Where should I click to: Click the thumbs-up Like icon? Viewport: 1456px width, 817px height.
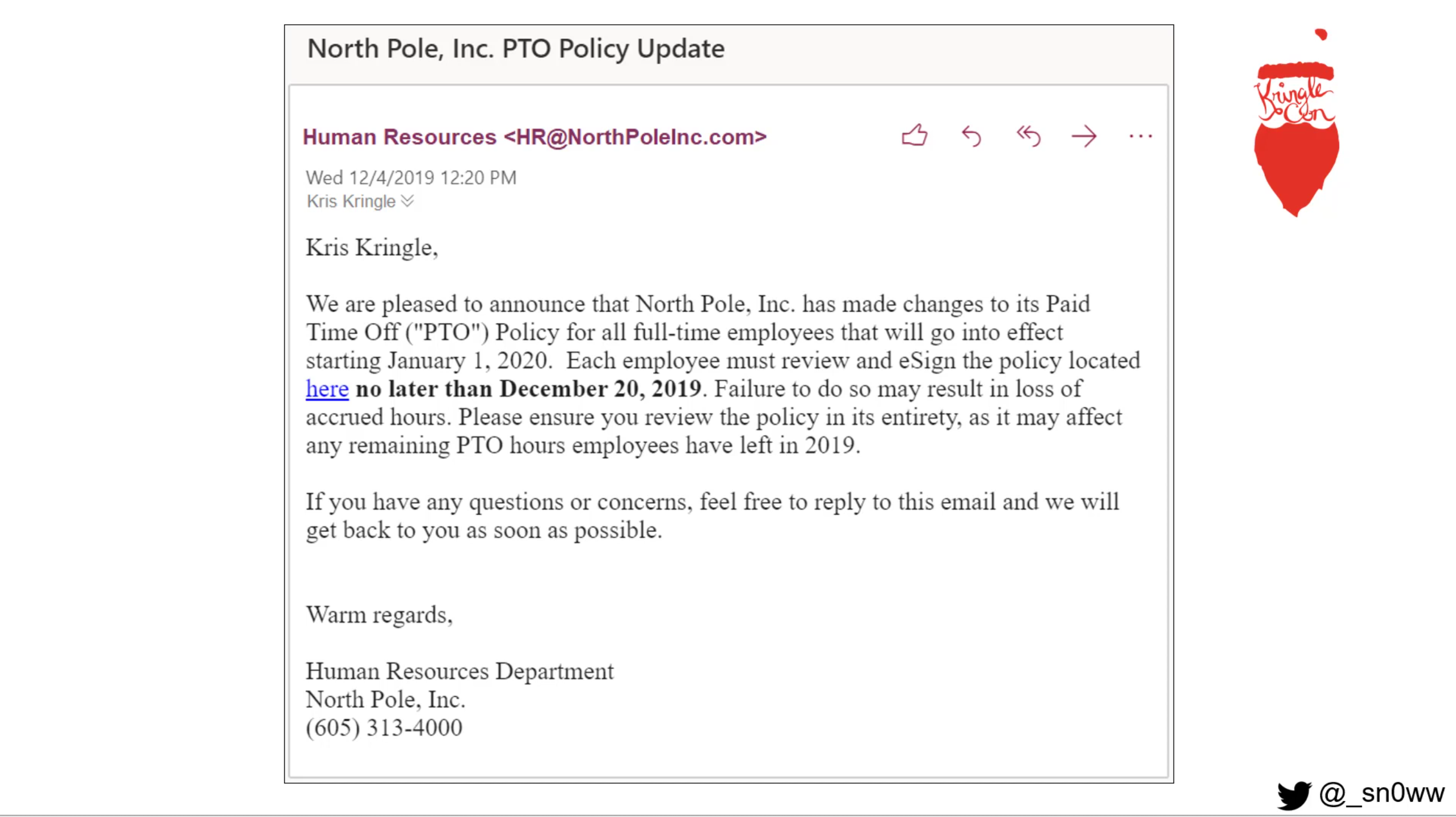click(914, 136)
